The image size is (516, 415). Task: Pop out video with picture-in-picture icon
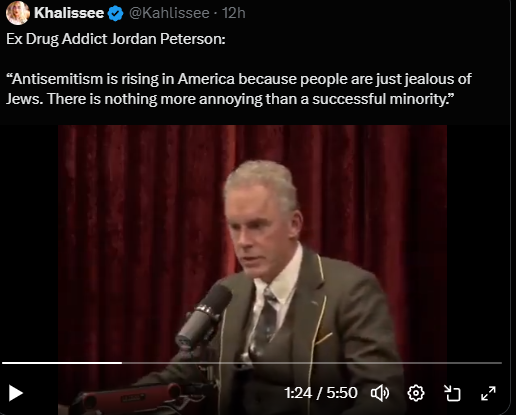tap(452, 393)
